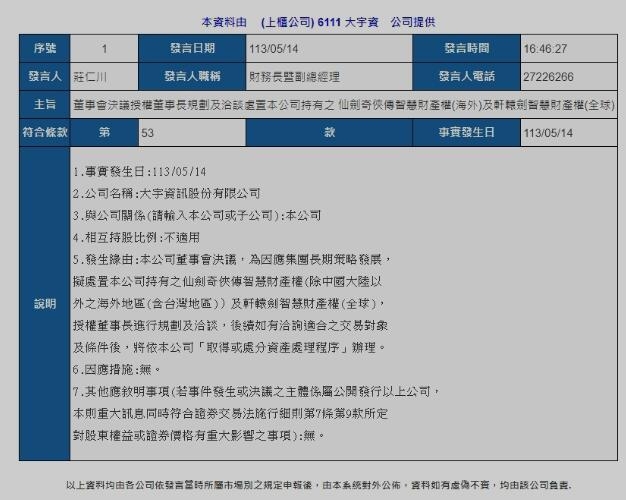Image resolution: width=626 pixels, height=500 pixels.
Task: Click the footer disclaimer starting 以上資料均由各公司
Action: pyautogui.click(x=319, y=485)
